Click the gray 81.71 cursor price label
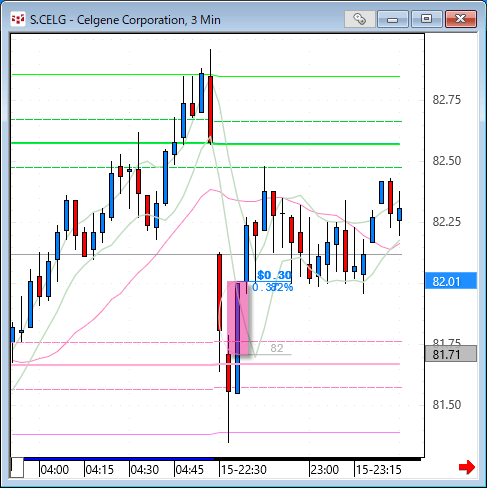487x488 pixels. [x=451, y=354]
